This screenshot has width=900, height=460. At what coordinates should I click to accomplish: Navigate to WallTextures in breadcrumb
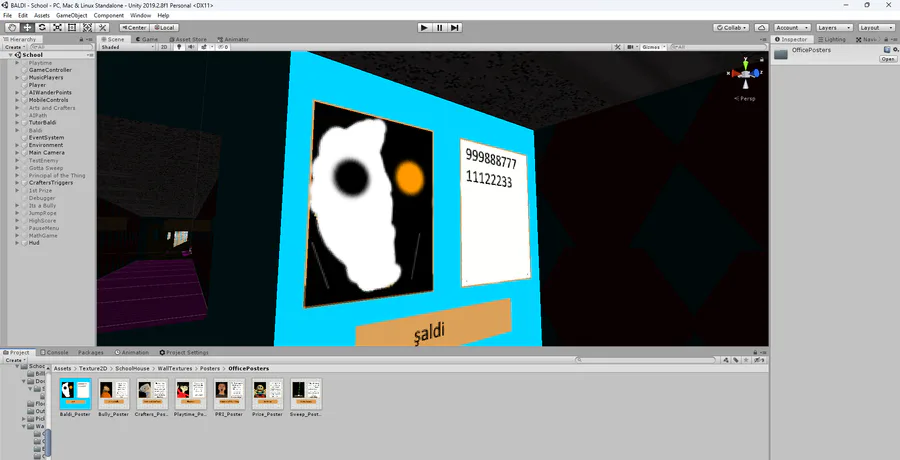174,369
